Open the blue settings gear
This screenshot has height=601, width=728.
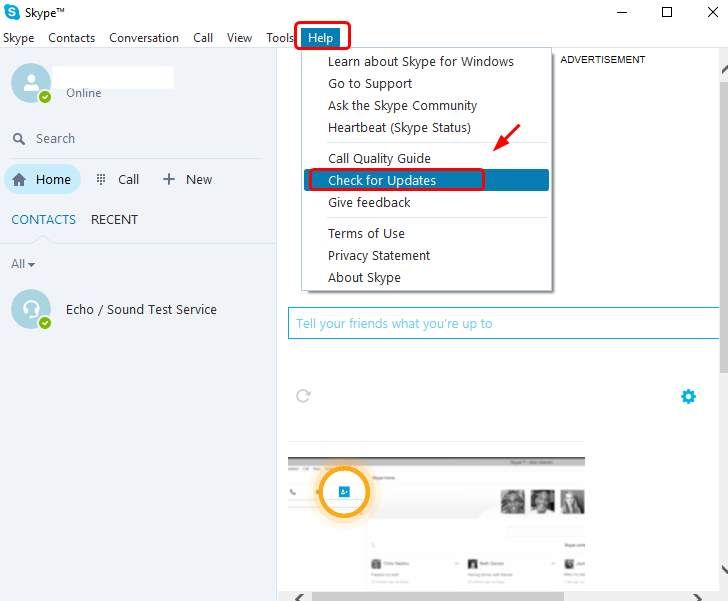click(688, 396)
